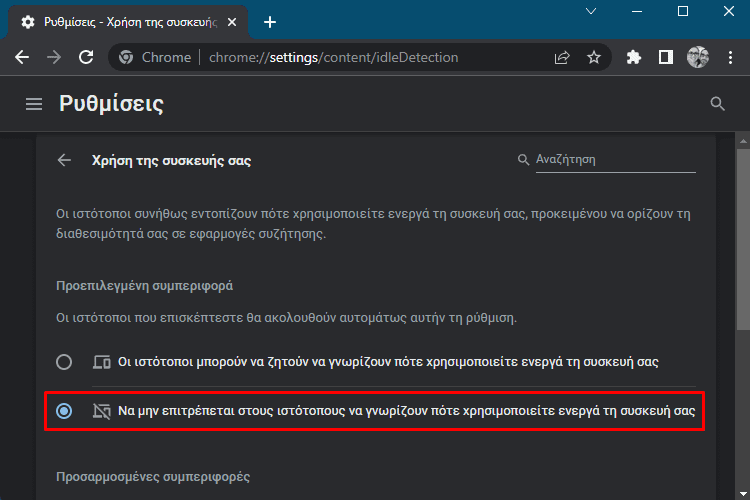The image size is (750, 500).
Task: Open Chrome's three-dot menu
Action: pyautogui.click(x=730, y=57)
